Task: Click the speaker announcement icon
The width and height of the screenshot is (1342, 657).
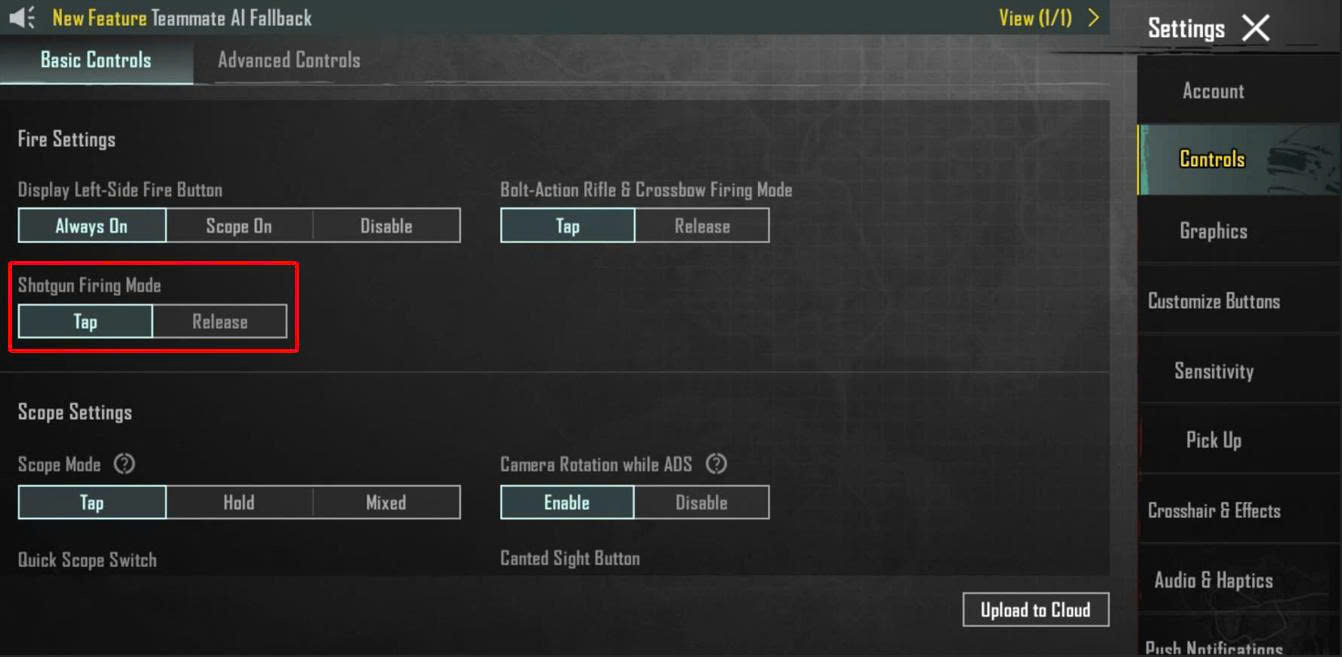Action: pyautogui.click(x=22, y=17)
